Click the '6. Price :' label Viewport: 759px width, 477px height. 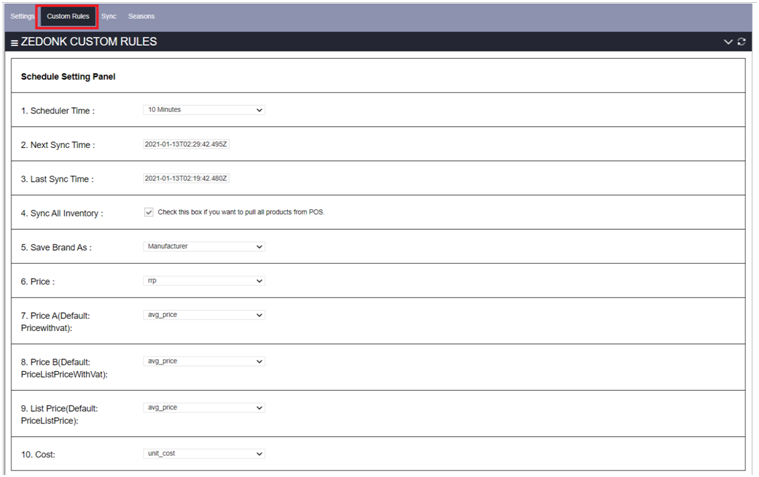click(38, 282)
